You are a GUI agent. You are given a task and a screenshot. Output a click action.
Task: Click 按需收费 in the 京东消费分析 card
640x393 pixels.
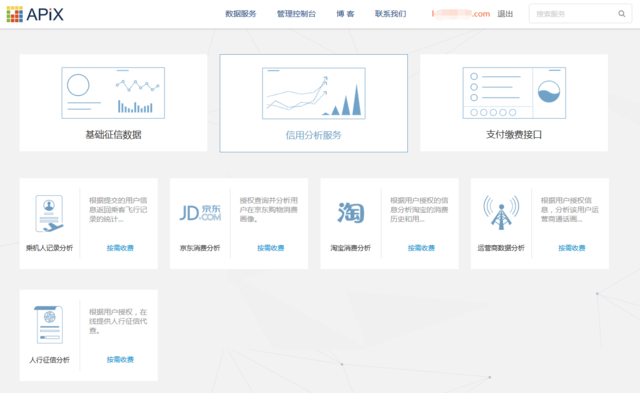(271, 248)
